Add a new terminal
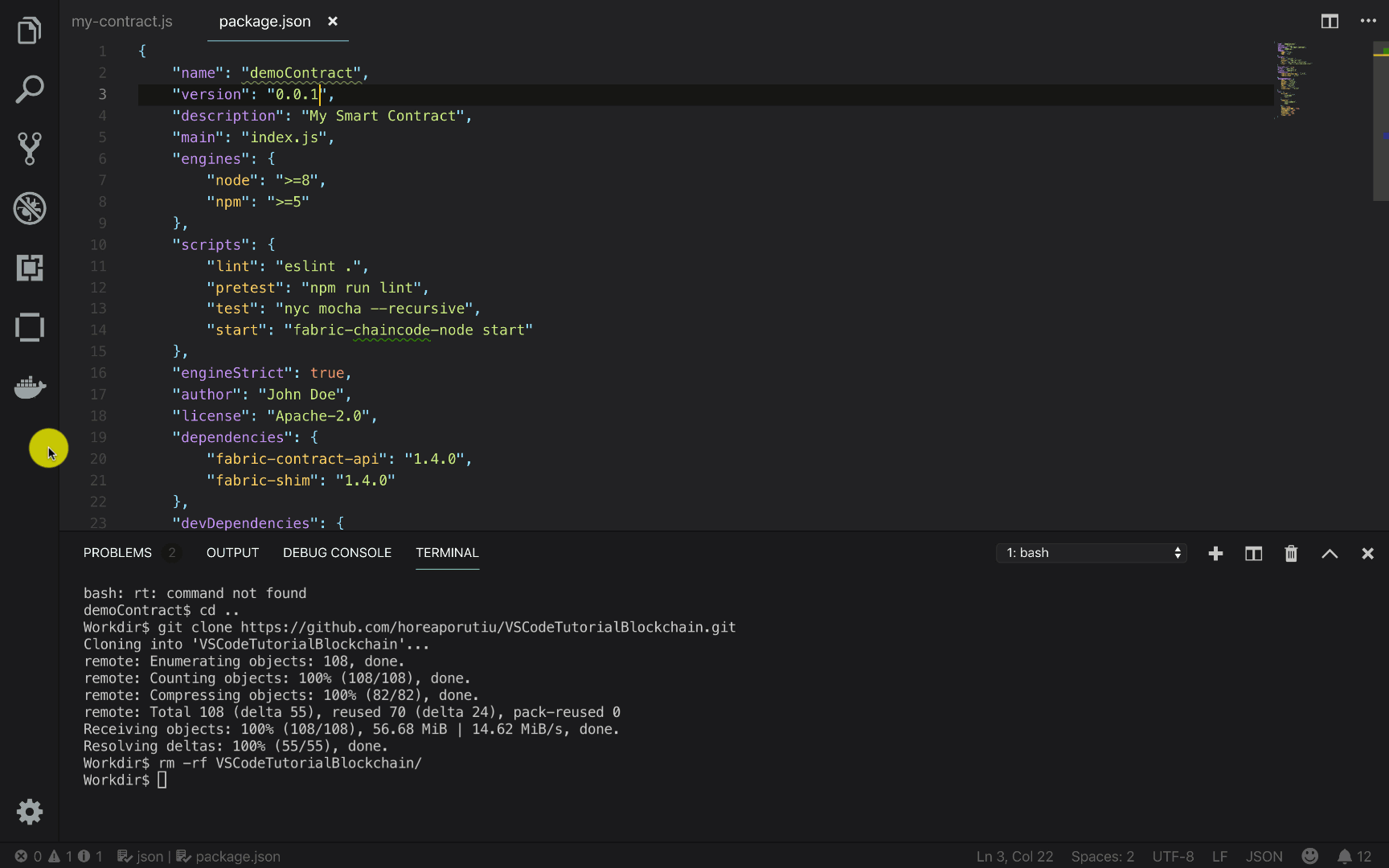The width and height of the screenshot is (1389, 868). 1215,553
